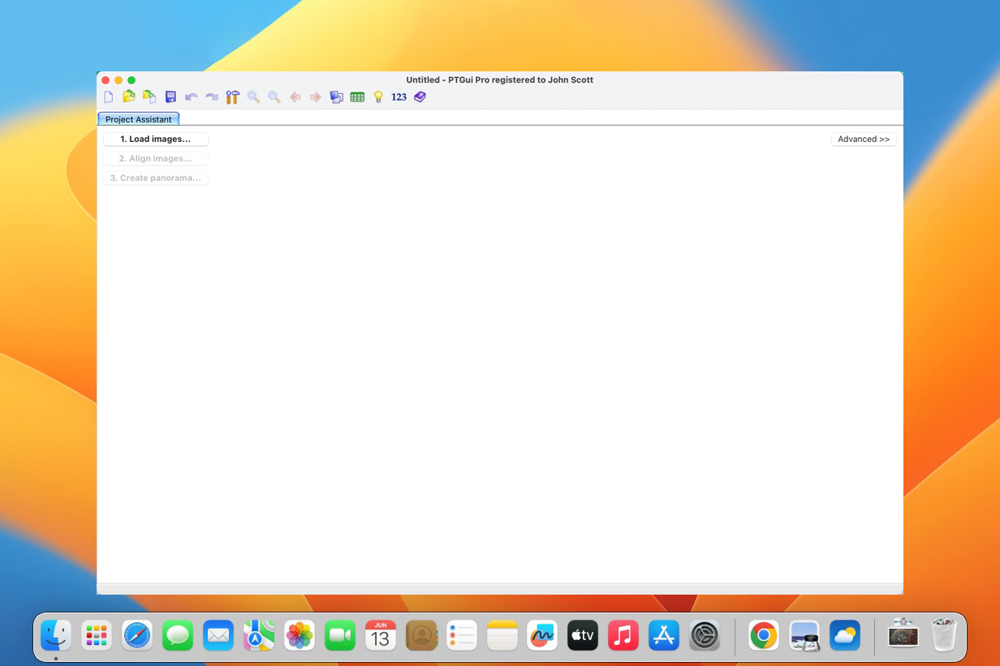Undo the last action via the toolbar arrow

point(191,97)
